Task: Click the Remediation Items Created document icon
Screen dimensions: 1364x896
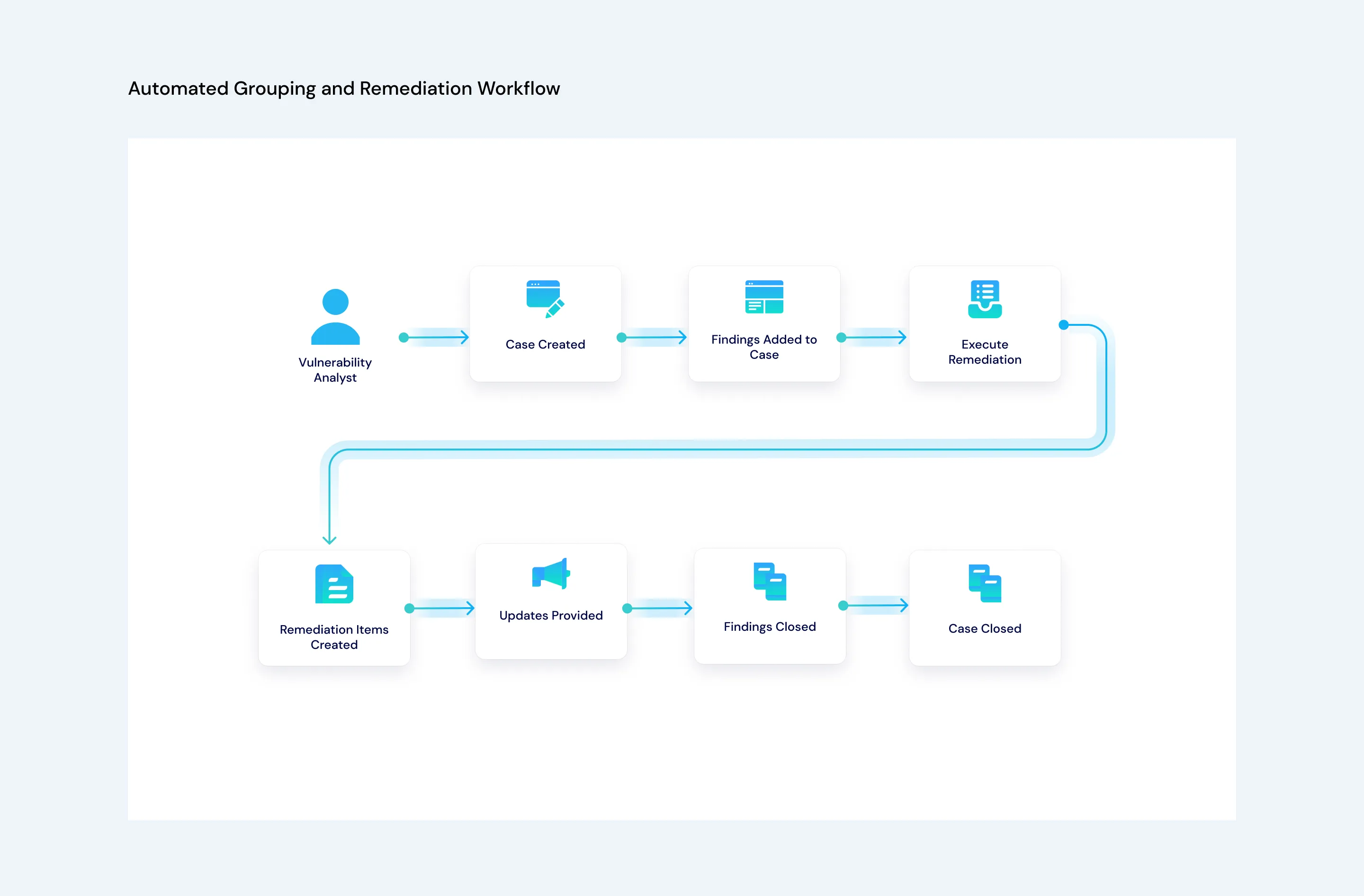Action: (334, 584)
